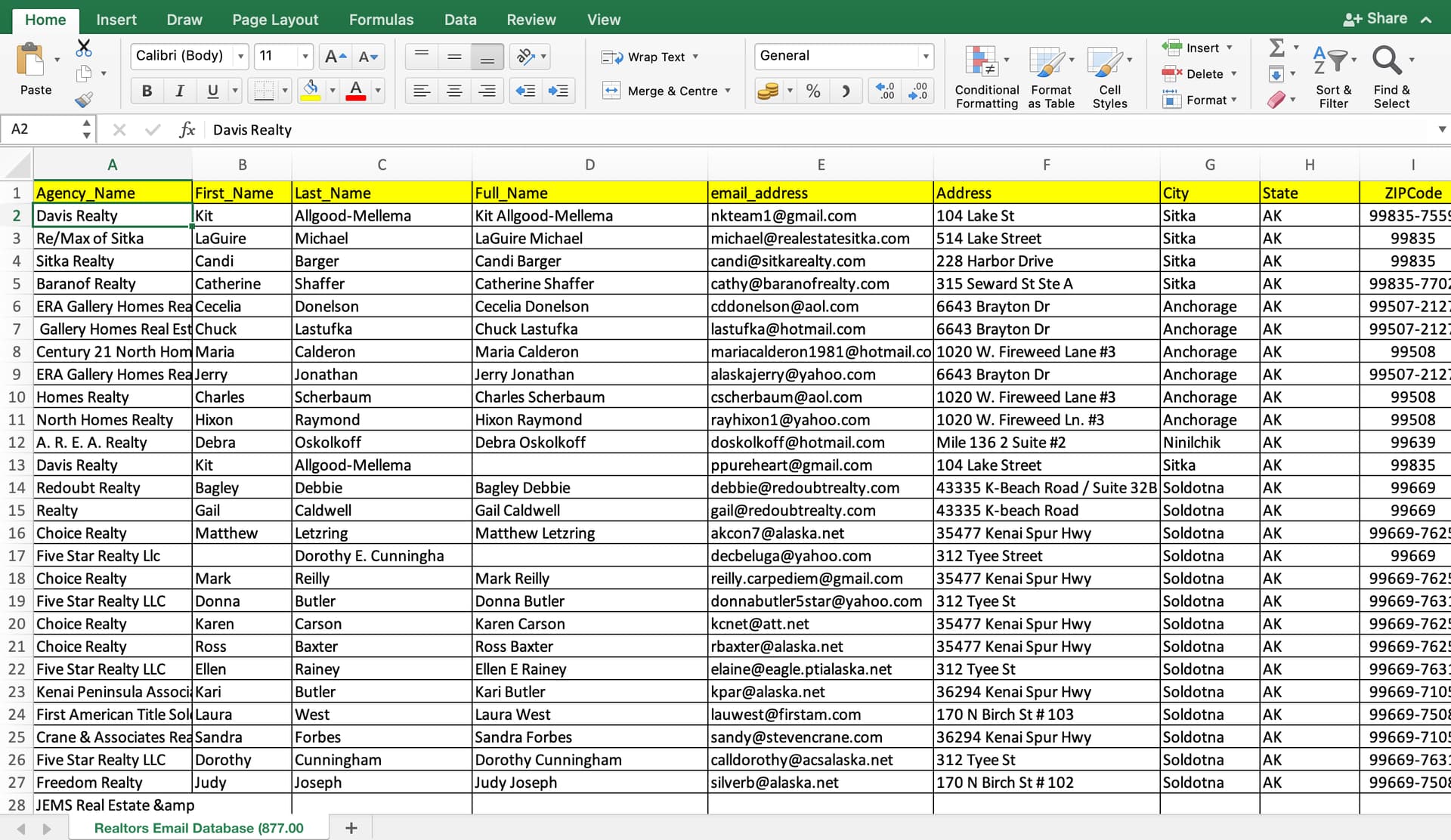The image size is (1451, 840).
Task: Click the insert function fx icon
Action: point(187,130)
